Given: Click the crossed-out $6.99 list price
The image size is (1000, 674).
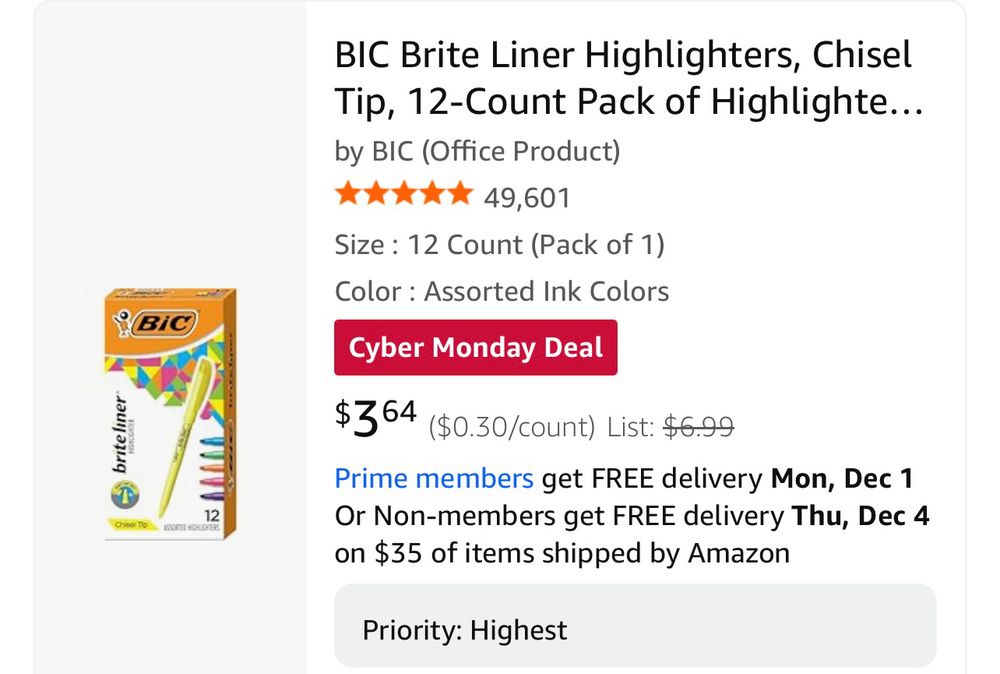Looking at the screenshot, I should coord(700,427).
